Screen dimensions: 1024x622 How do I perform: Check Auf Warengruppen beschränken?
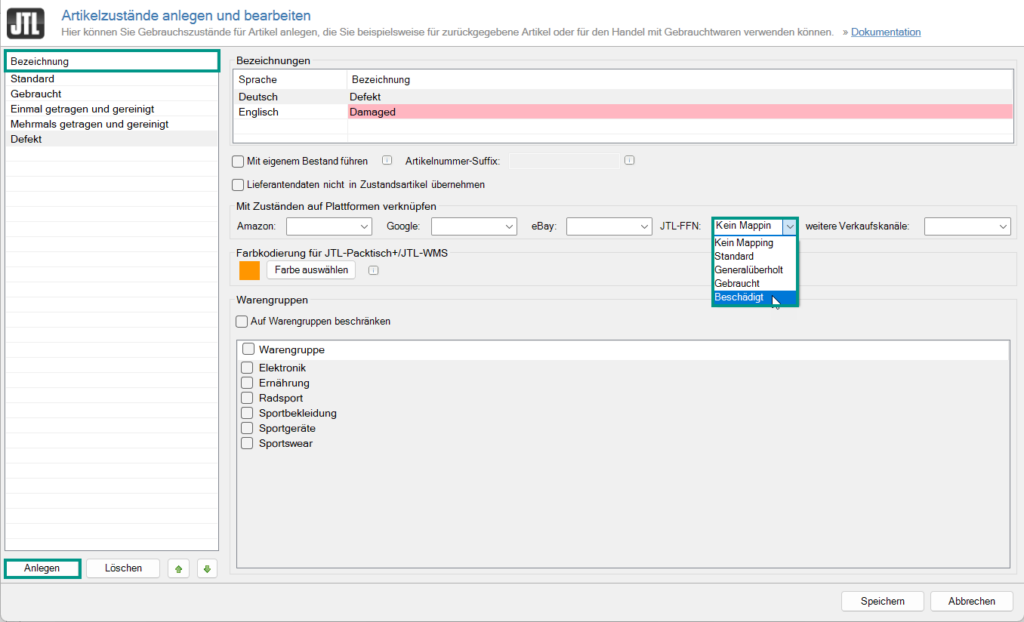[241, 322]
